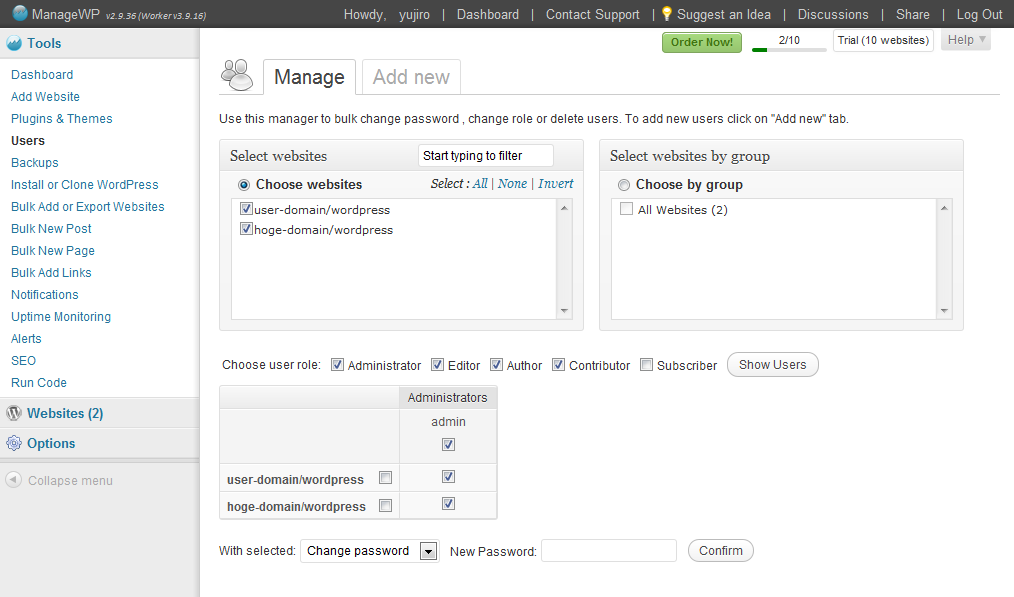
Task: Click the Show Users button
Action: pos(773,365)
